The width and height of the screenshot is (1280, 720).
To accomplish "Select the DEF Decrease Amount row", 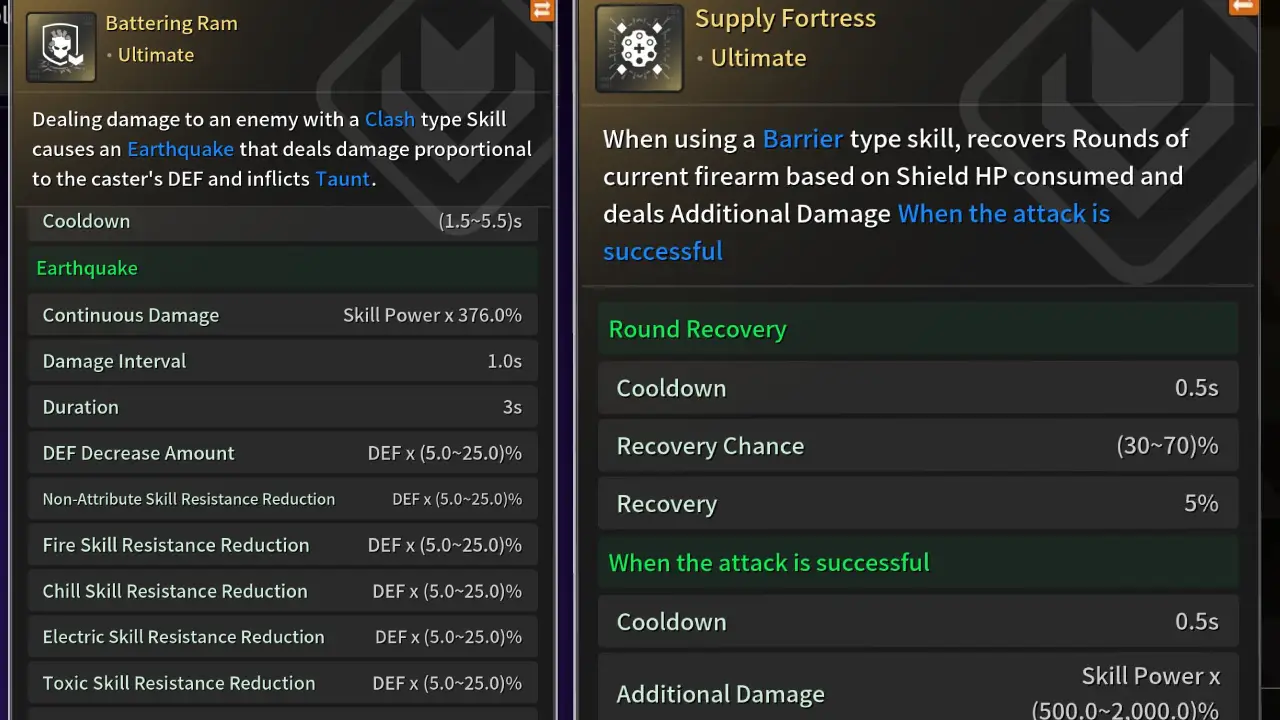I will tap(282, 453).
